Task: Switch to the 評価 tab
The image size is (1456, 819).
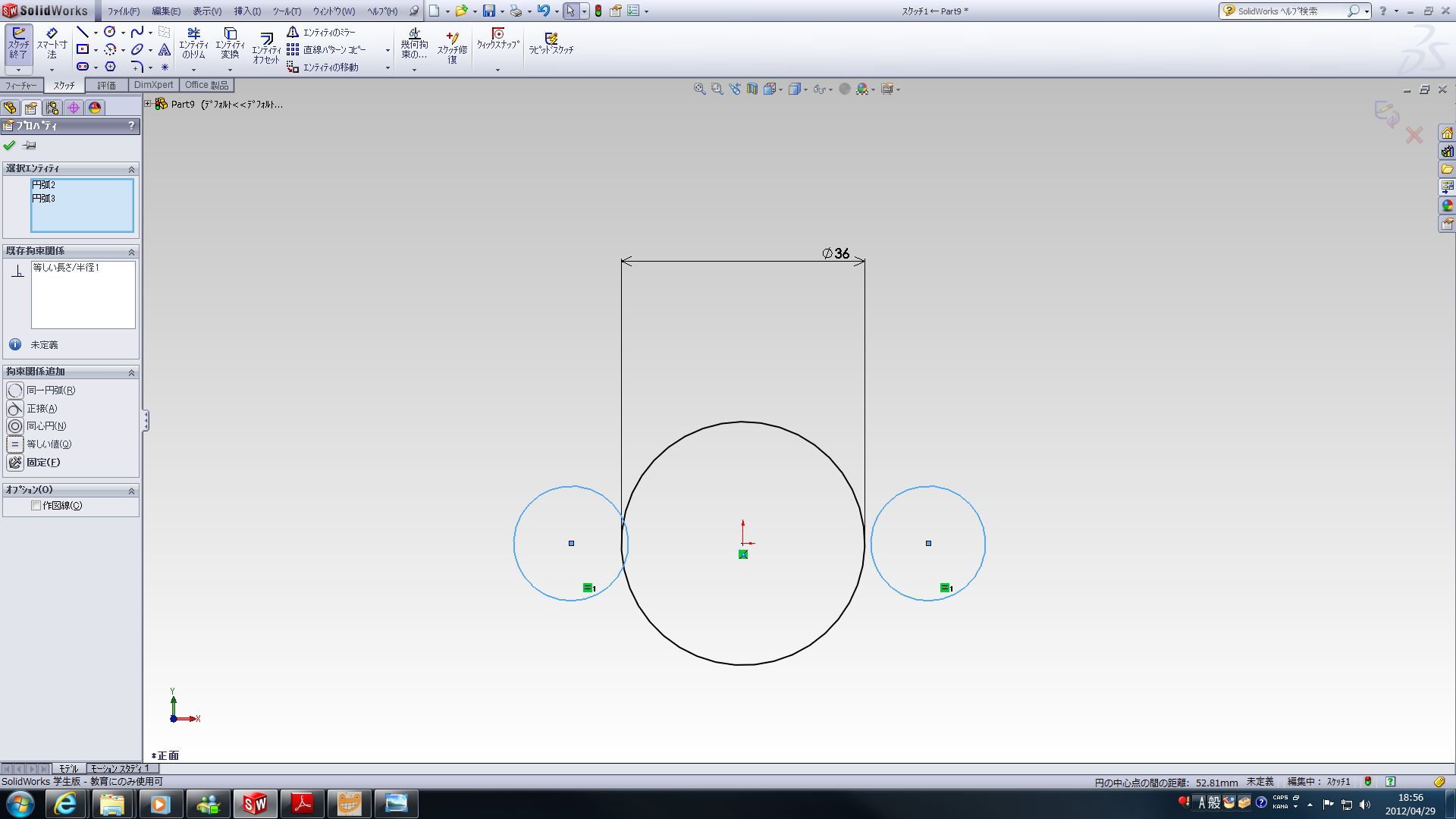Action: 107,84
